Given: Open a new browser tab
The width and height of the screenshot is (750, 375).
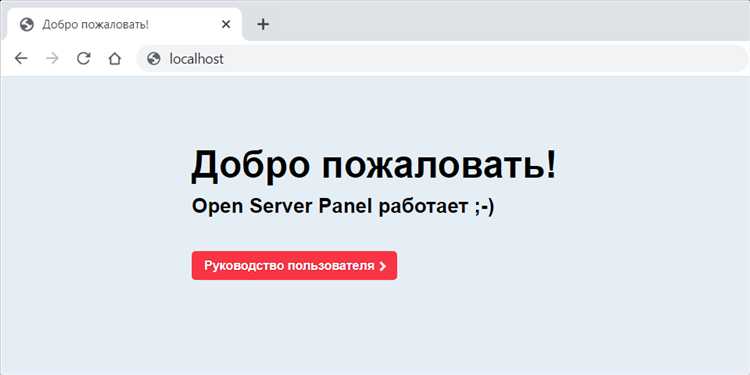Looking at the screenshot, I should pyautogui.click(x=263, y=24).
